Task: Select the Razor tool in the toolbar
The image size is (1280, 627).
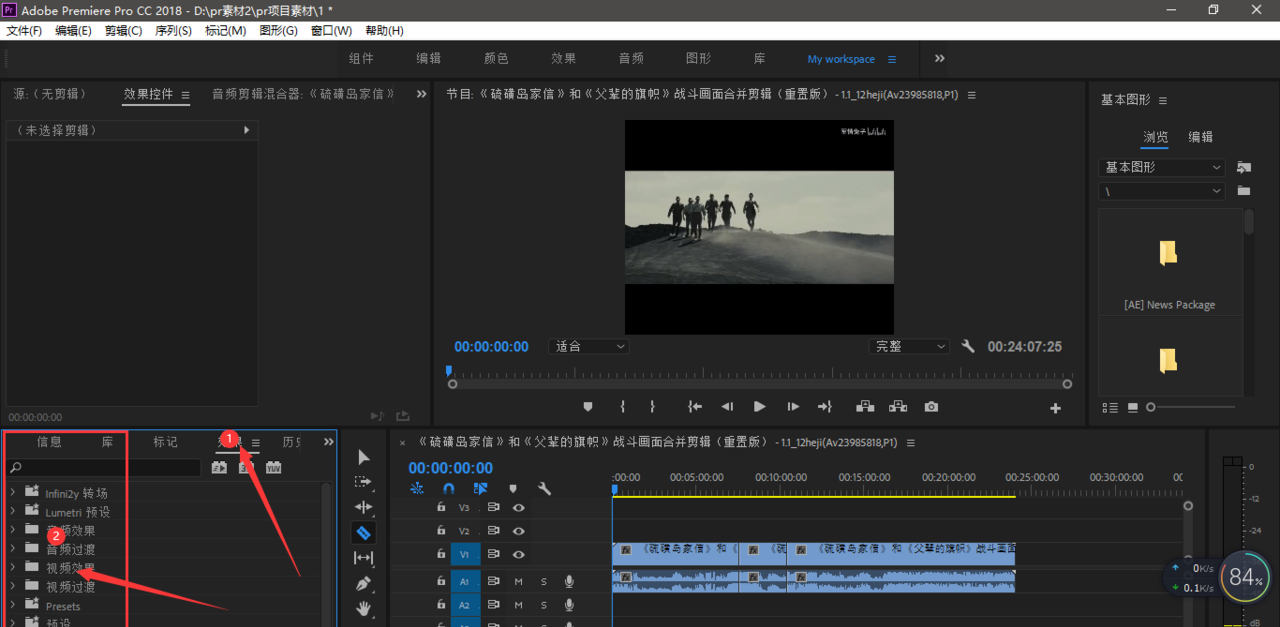Action: point(363,533)
